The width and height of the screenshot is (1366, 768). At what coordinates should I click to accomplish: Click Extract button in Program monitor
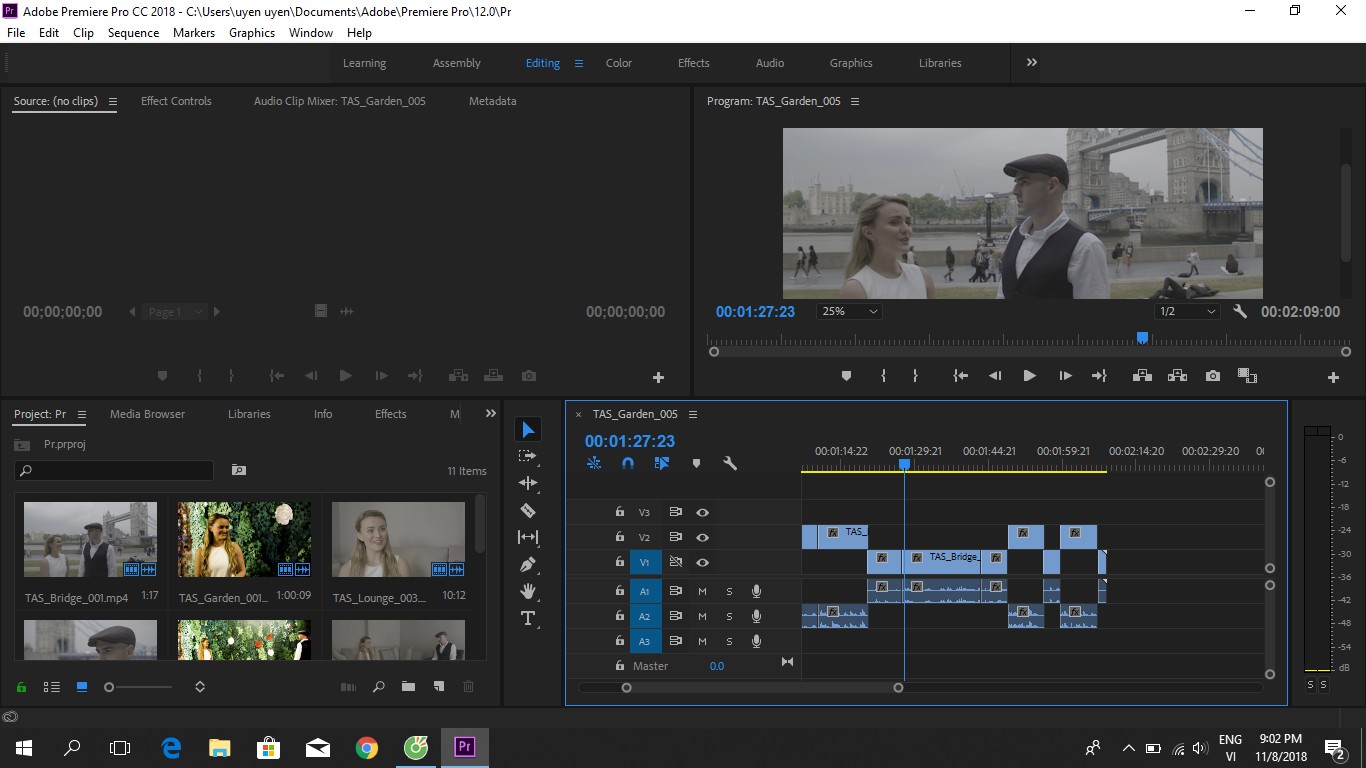tap(1177, 376)
